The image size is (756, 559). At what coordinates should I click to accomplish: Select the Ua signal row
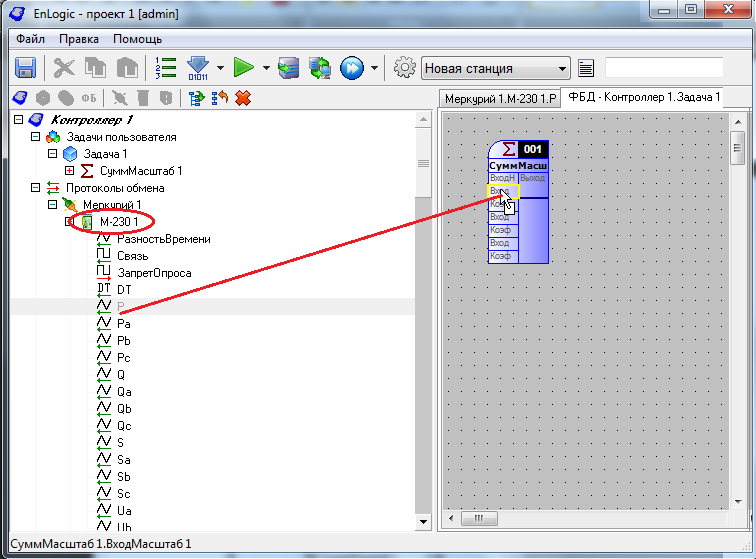pyautogui.click(x=124, y=510)
